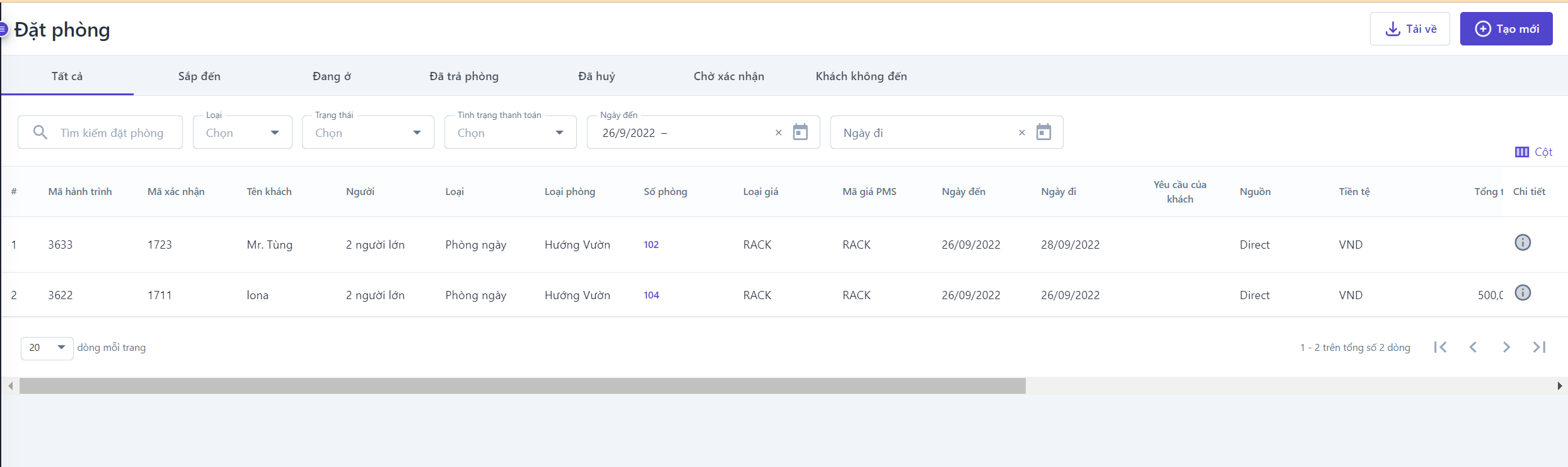This screenshot has height=467, width=1568.
Task: Open room number 102 link
Action: pyautogui.click(x=651, y=245)
